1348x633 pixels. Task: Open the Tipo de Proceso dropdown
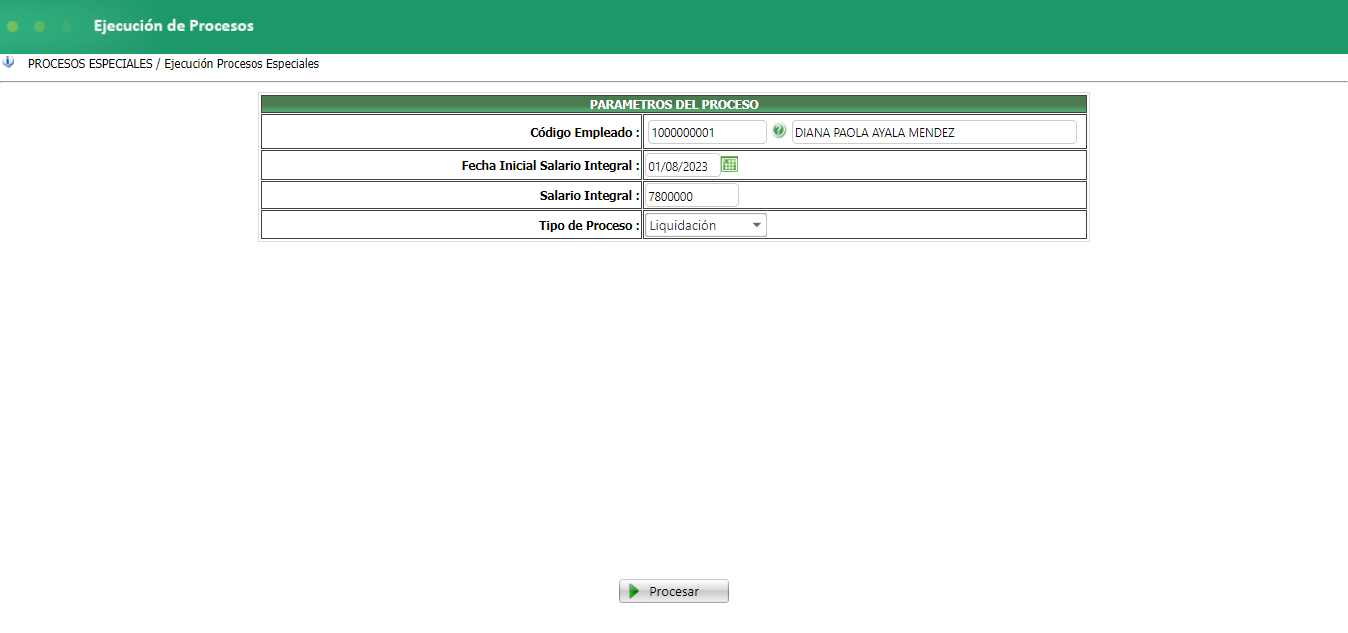point(705,225)
